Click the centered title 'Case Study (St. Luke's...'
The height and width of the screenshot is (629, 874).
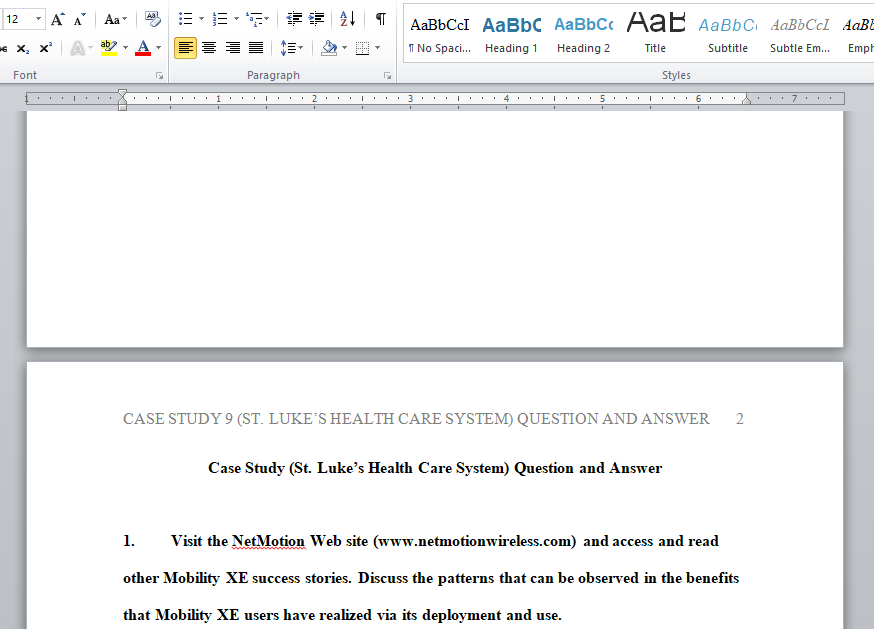coord(435,468)
